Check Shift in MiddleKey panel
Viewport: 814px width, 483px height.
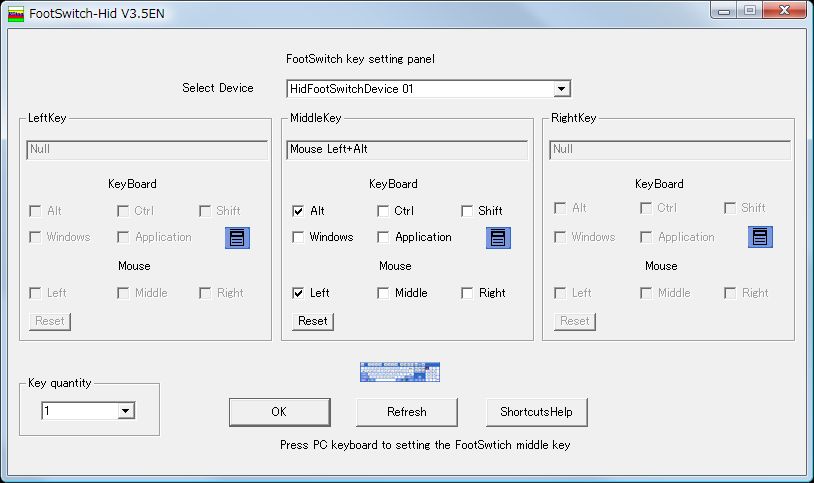coord(467,211)
